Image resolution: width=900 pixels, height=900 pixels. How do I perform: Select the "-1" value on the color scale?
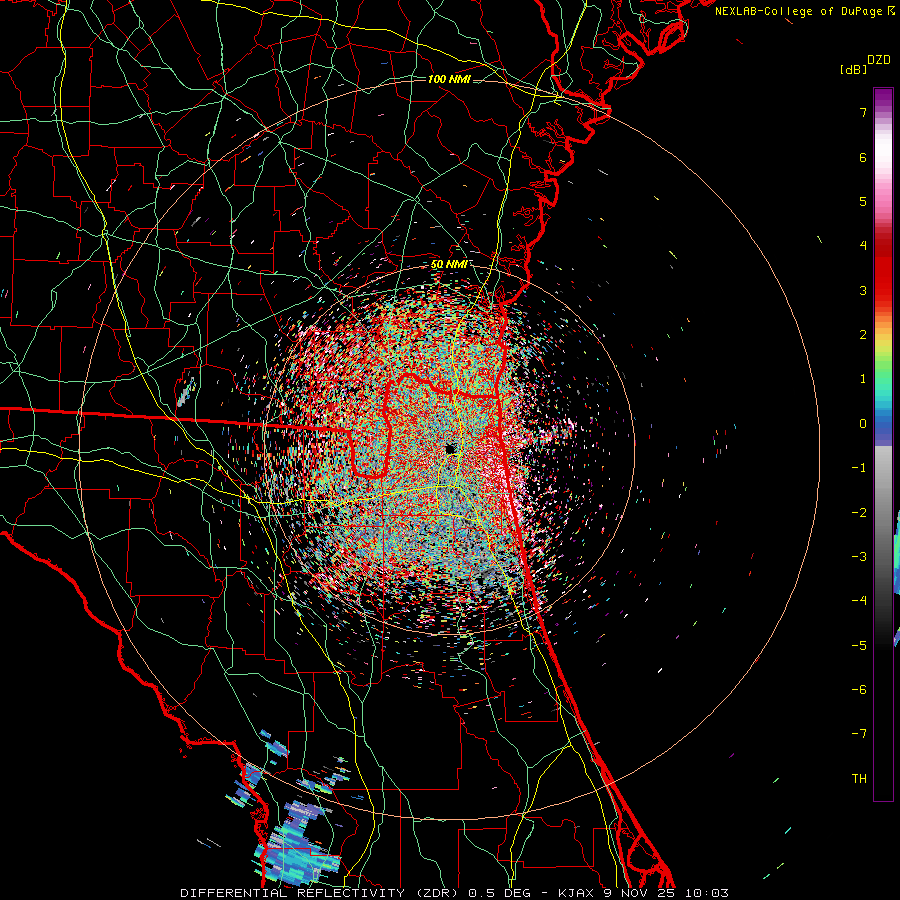click(x=859, y=468)
